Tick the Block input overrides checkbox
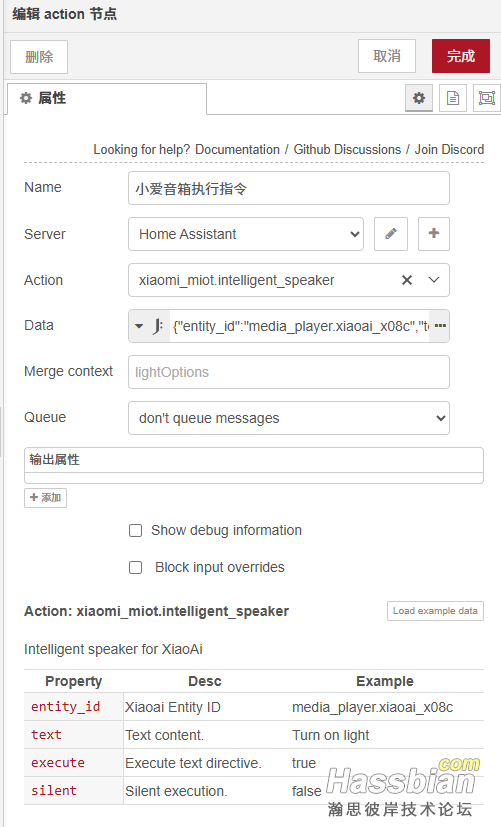501x827 pixels. pyautogui.click(x=136, y=568)
